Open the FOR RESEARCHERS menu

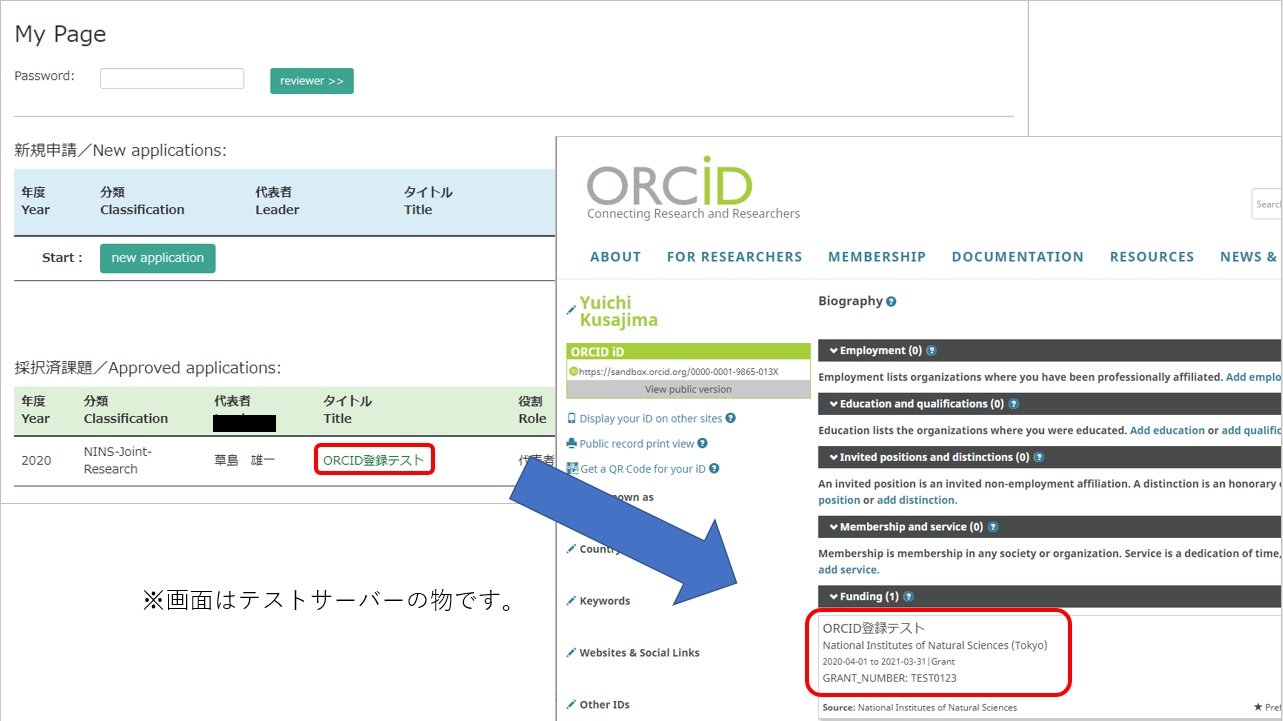pos(734,257)
